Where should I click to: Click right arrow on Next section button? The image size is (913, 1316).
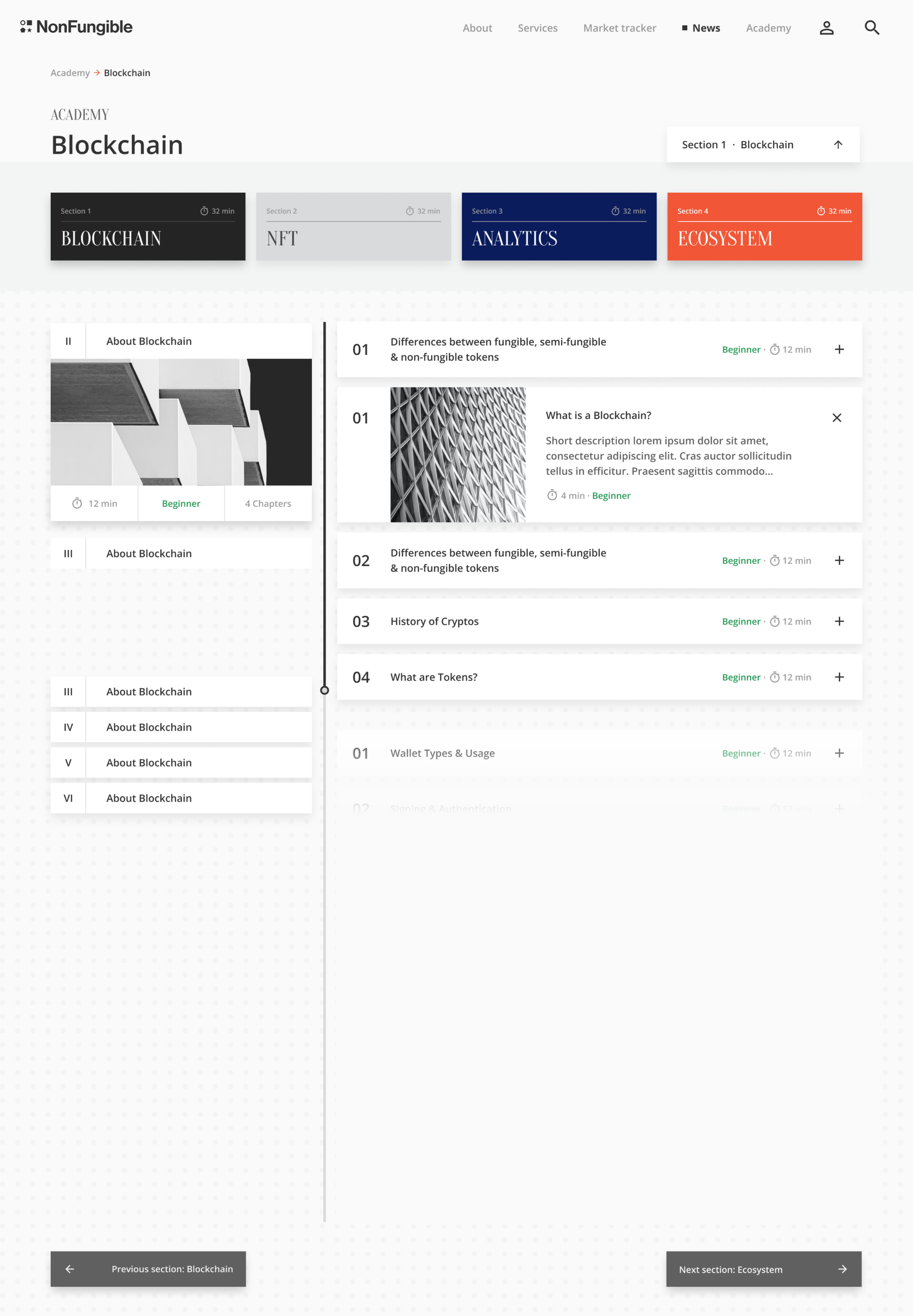click(x=842, y=1269)
